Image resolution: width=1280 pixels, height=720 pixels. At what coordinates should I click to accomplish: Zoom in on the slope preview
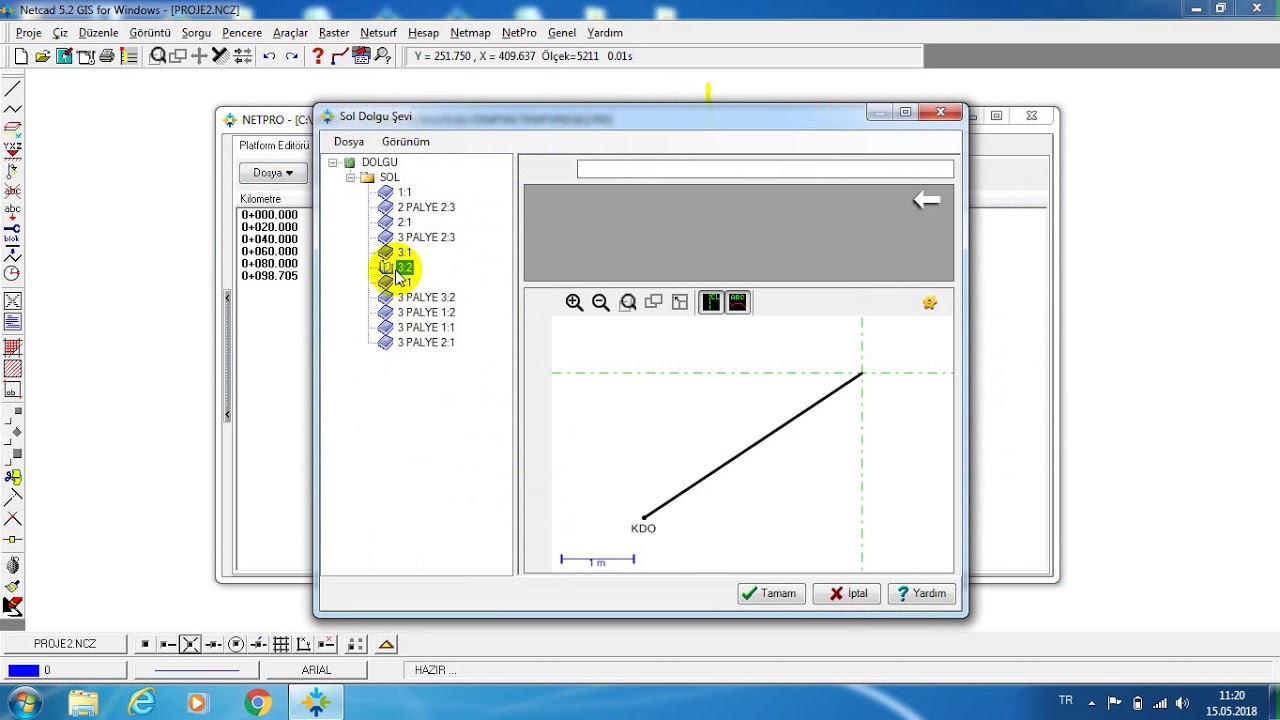574,302
